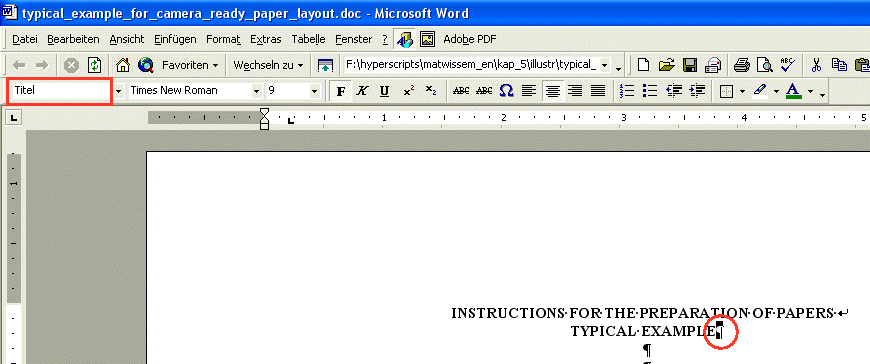The image size is (870, 364).
Task: Open the Adobe PDF menu
Action: click(x=469, y=39)
